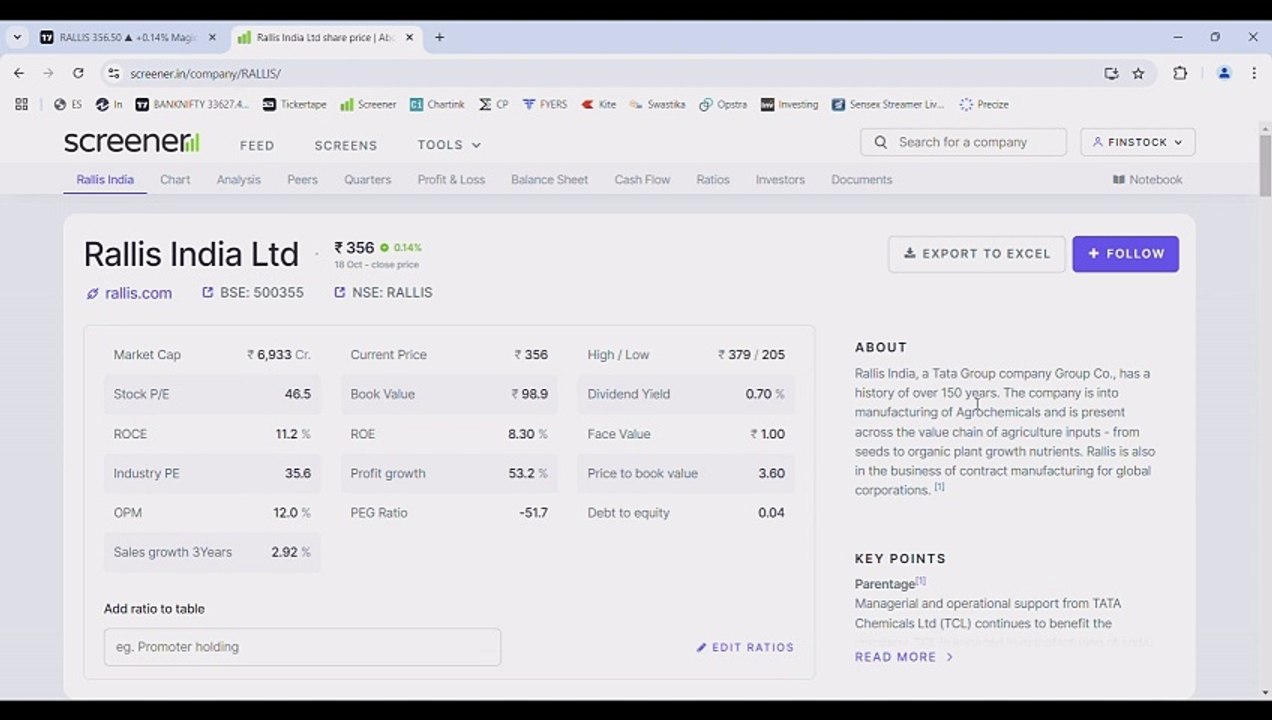Open the FINSTOCK account dropdown
The height and width of the screenshot is (720, 1272).
pos(1138,142)
